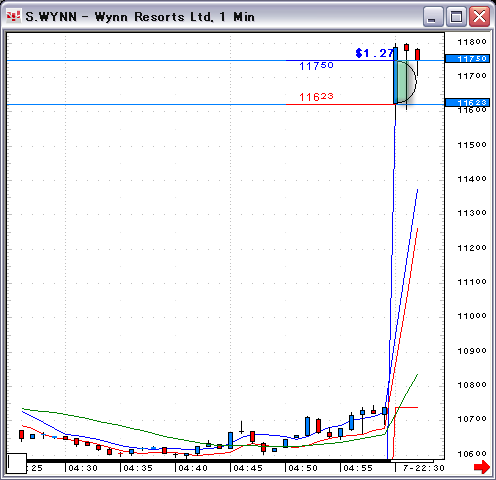Viewport: 496px width, 480px height.
Task: Click the chart application icon in title bar
Action: click(14, 16)
